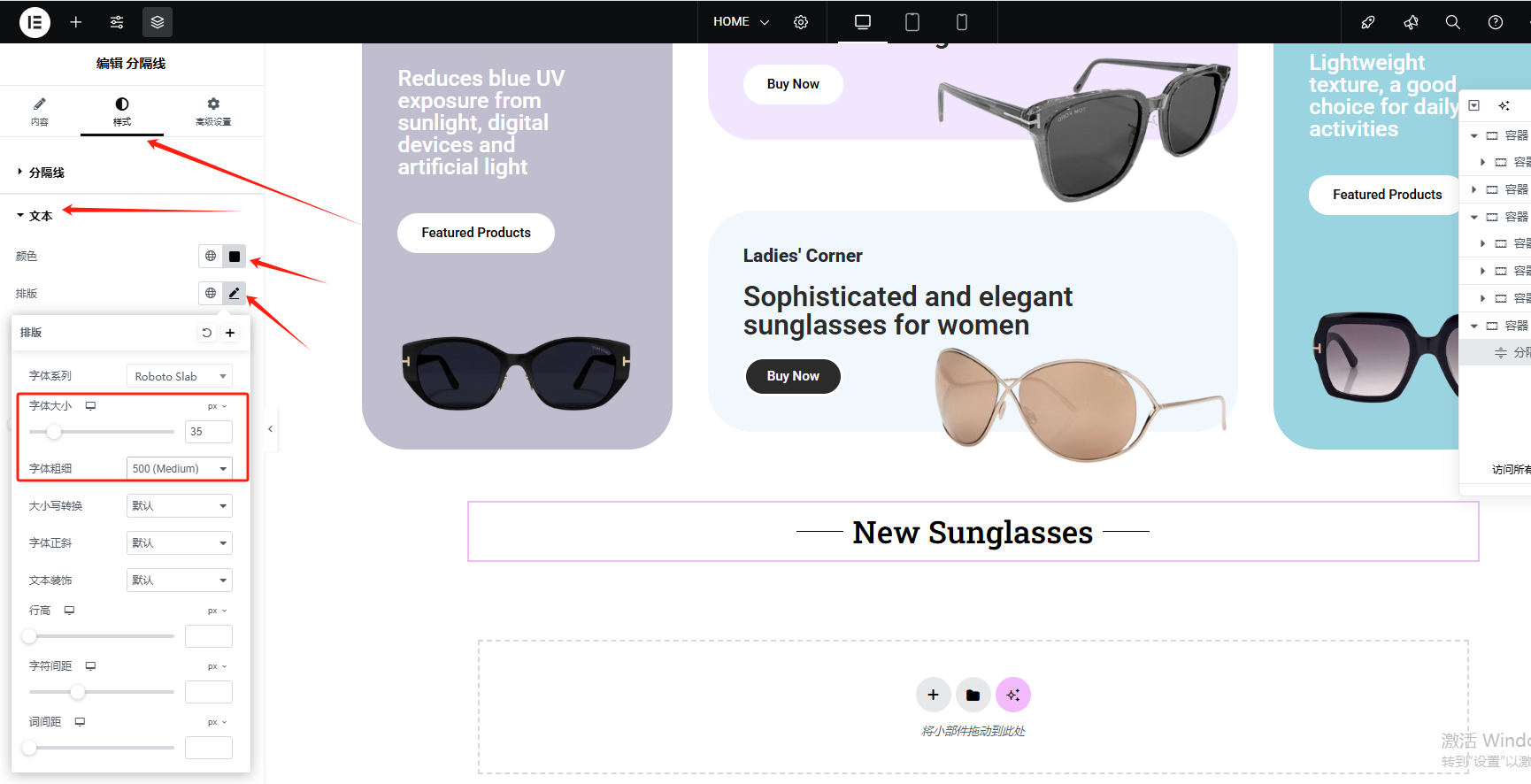The image size is (1531, 784).
Task: Switch to desktop preview mode
Action: [863, 22]
